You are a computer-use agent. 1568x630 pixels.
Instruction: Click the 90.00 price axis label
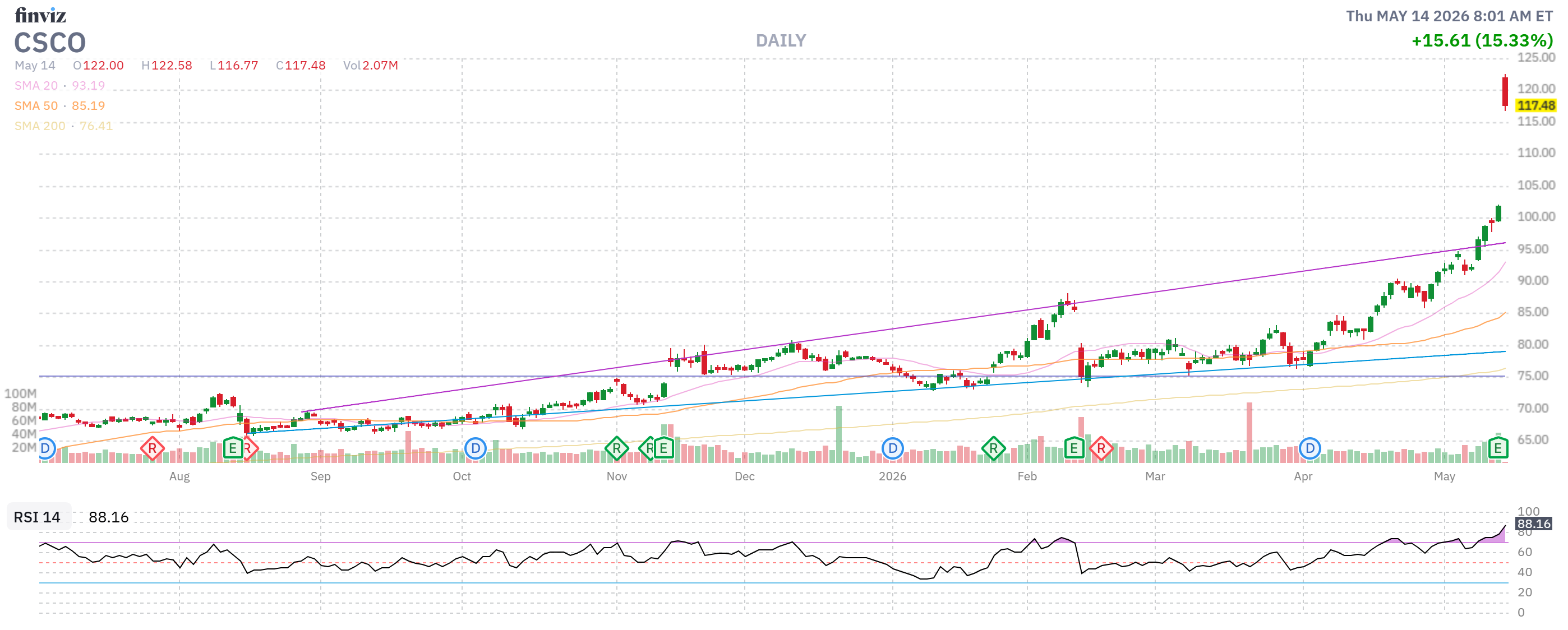(1533, 280)
